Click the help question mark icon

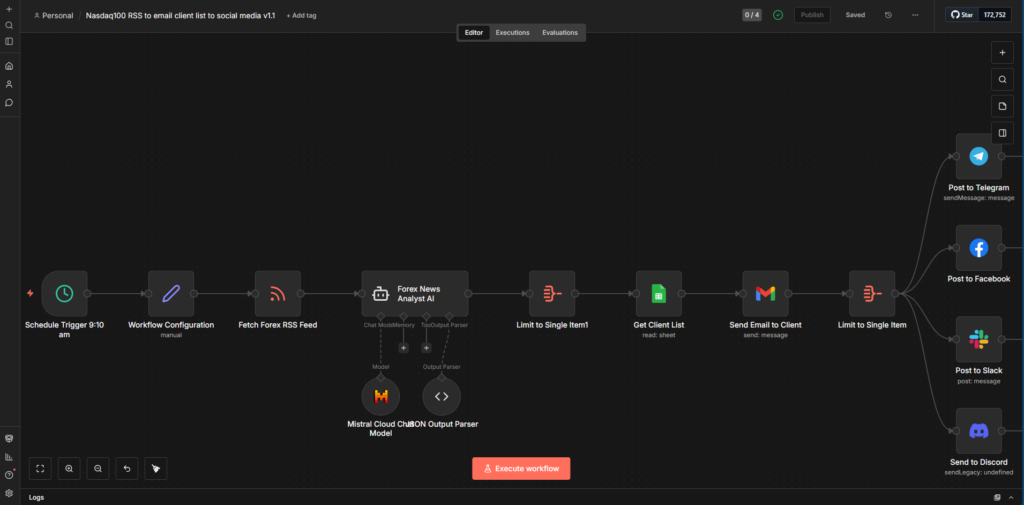9,475
